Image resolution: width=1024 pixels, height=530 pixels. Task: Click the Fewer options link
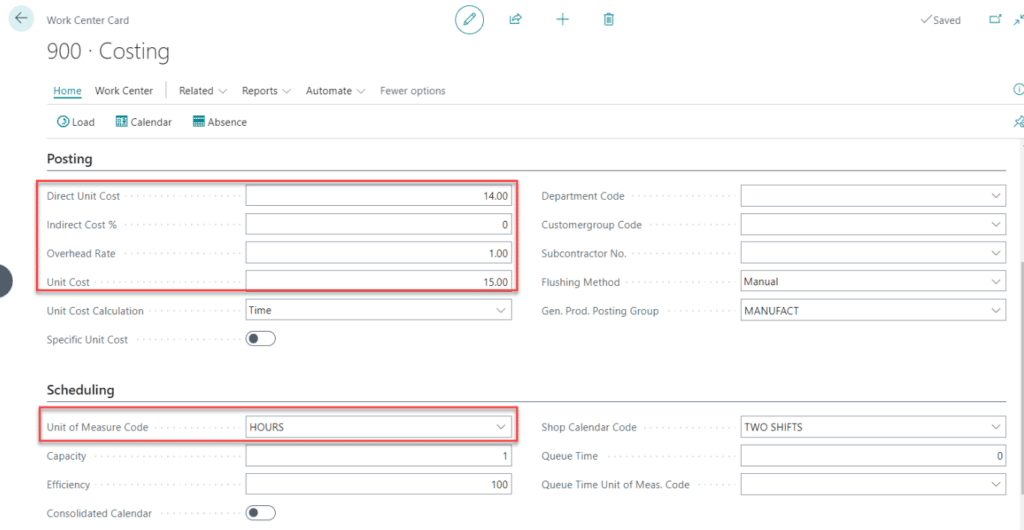click(412, 91)
